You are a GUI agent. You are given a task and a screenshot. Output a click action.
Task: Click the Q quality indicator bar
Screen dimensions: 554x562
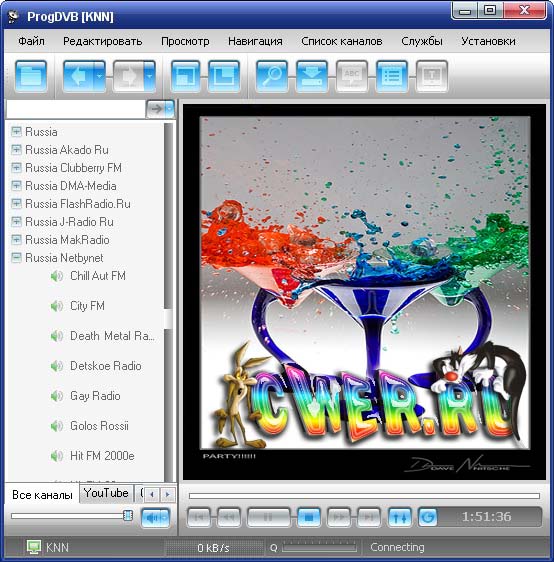319,547
